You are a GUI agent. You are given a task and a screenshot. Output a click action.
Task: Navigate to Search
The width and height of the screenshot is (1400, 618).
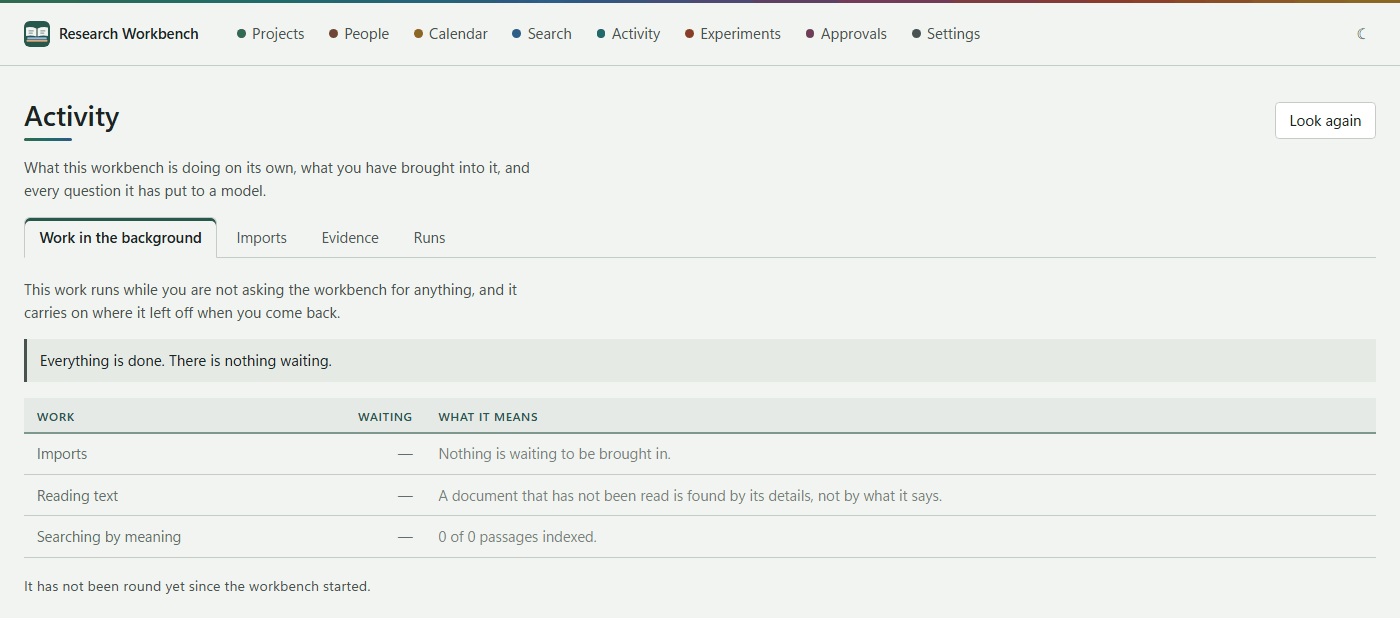point(542,34)
